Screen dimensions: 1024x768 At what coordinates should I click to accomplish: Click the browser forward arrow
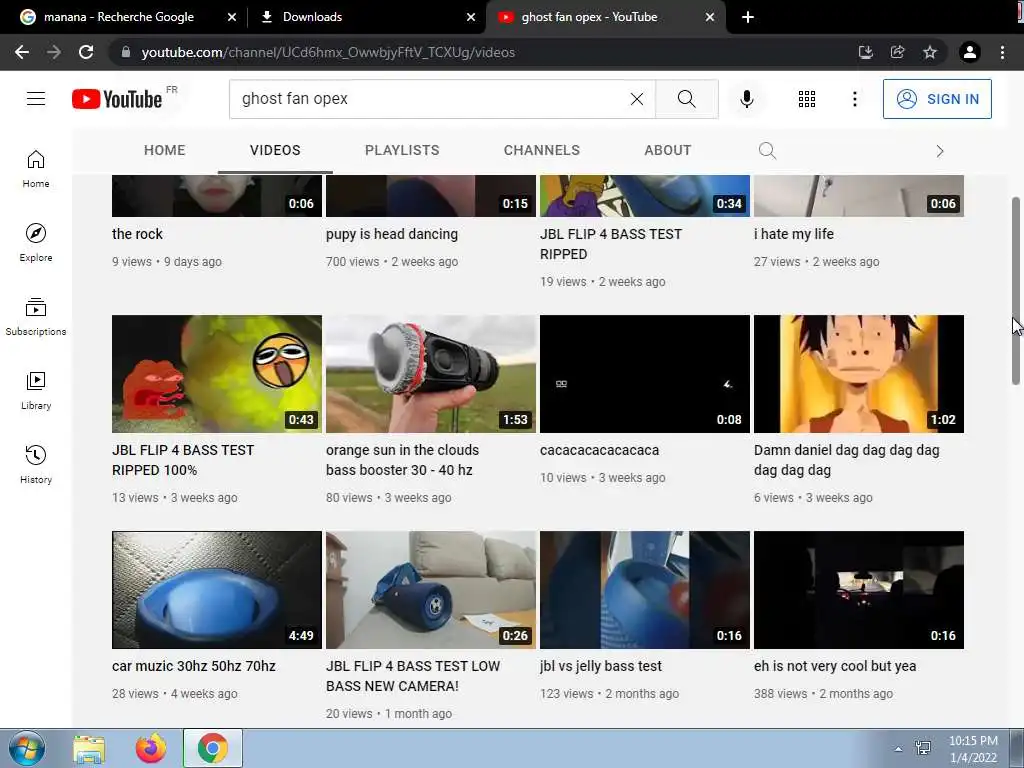pos(54,52)
